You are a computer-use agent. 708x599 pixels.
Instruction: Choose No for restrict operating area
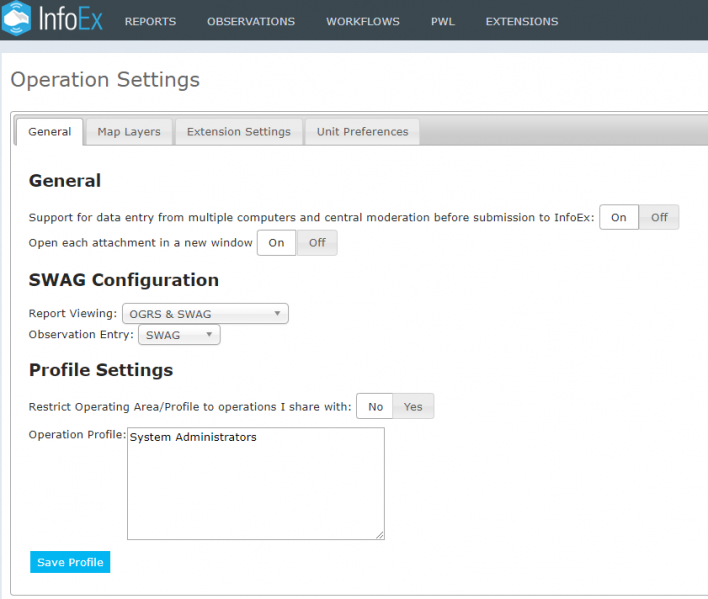[x=375, y=406]
